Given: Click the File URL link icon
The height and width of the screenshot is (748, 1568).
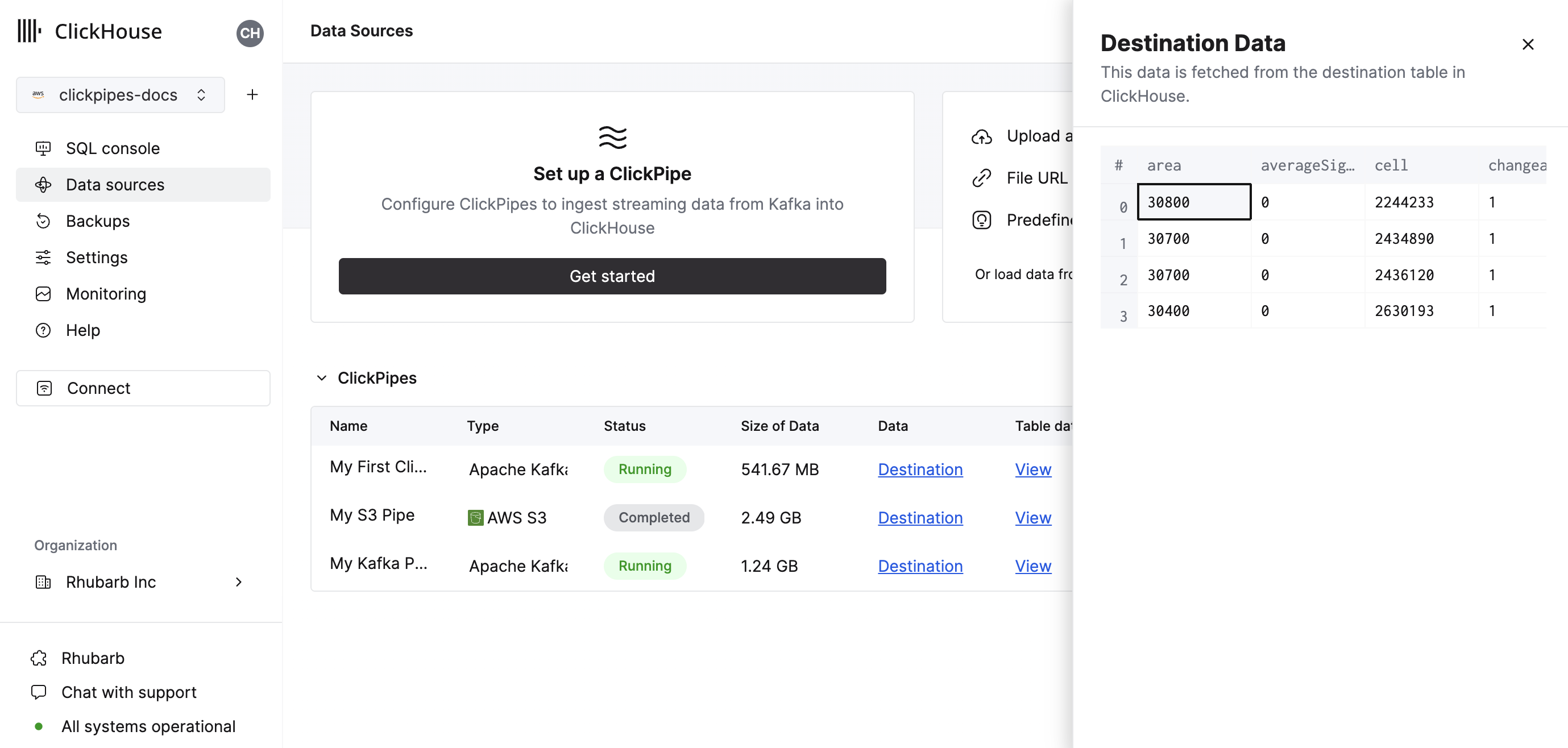Looking at the screenshot, I should coord(981,178).
